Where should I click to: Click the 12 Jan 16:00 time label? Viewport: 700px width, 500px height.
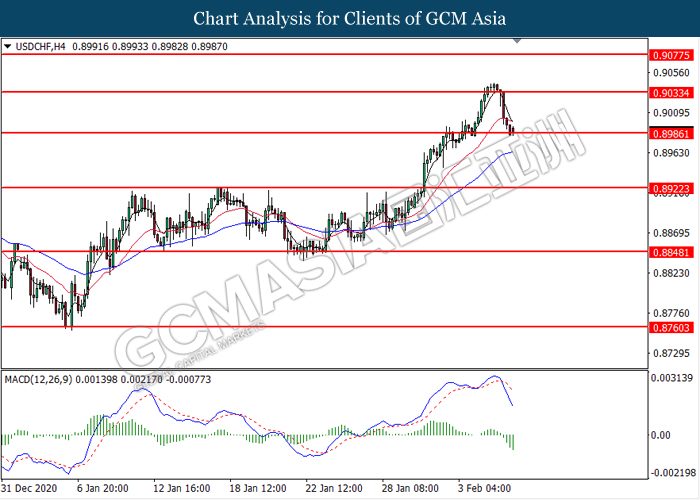click(x=180, y=489)
